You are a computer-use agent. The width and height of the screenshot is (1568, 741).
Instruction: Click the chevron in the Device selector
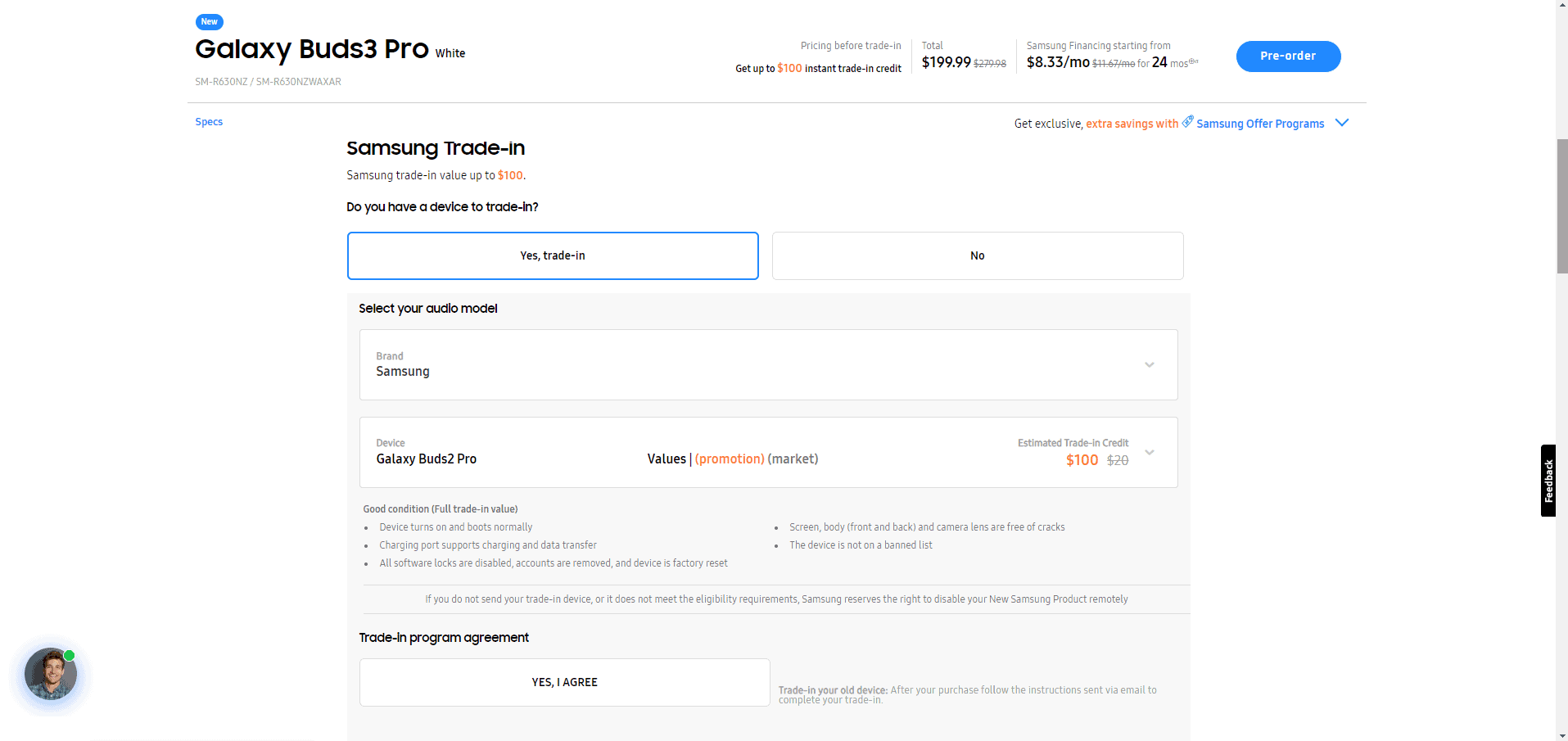(x=1150, y=453)
